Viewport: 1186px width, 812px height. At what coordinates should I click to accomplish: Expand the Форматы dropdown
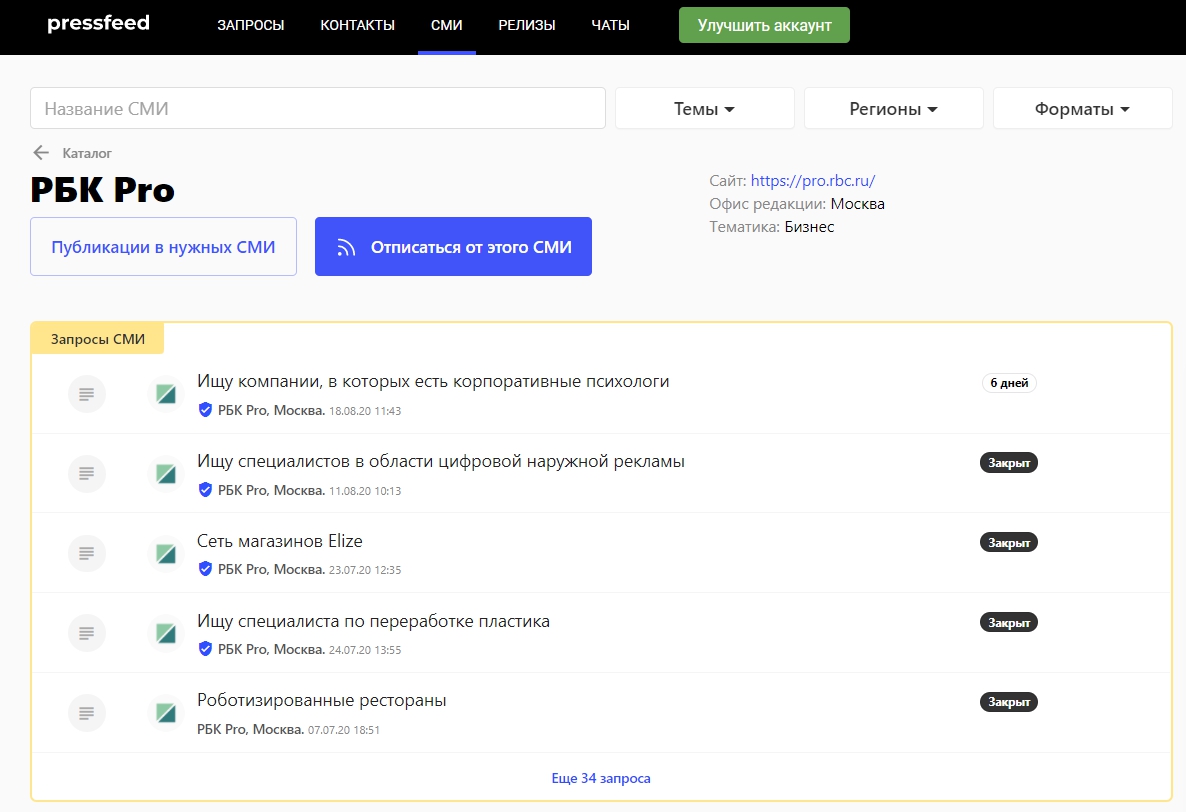pos(1082,109)
